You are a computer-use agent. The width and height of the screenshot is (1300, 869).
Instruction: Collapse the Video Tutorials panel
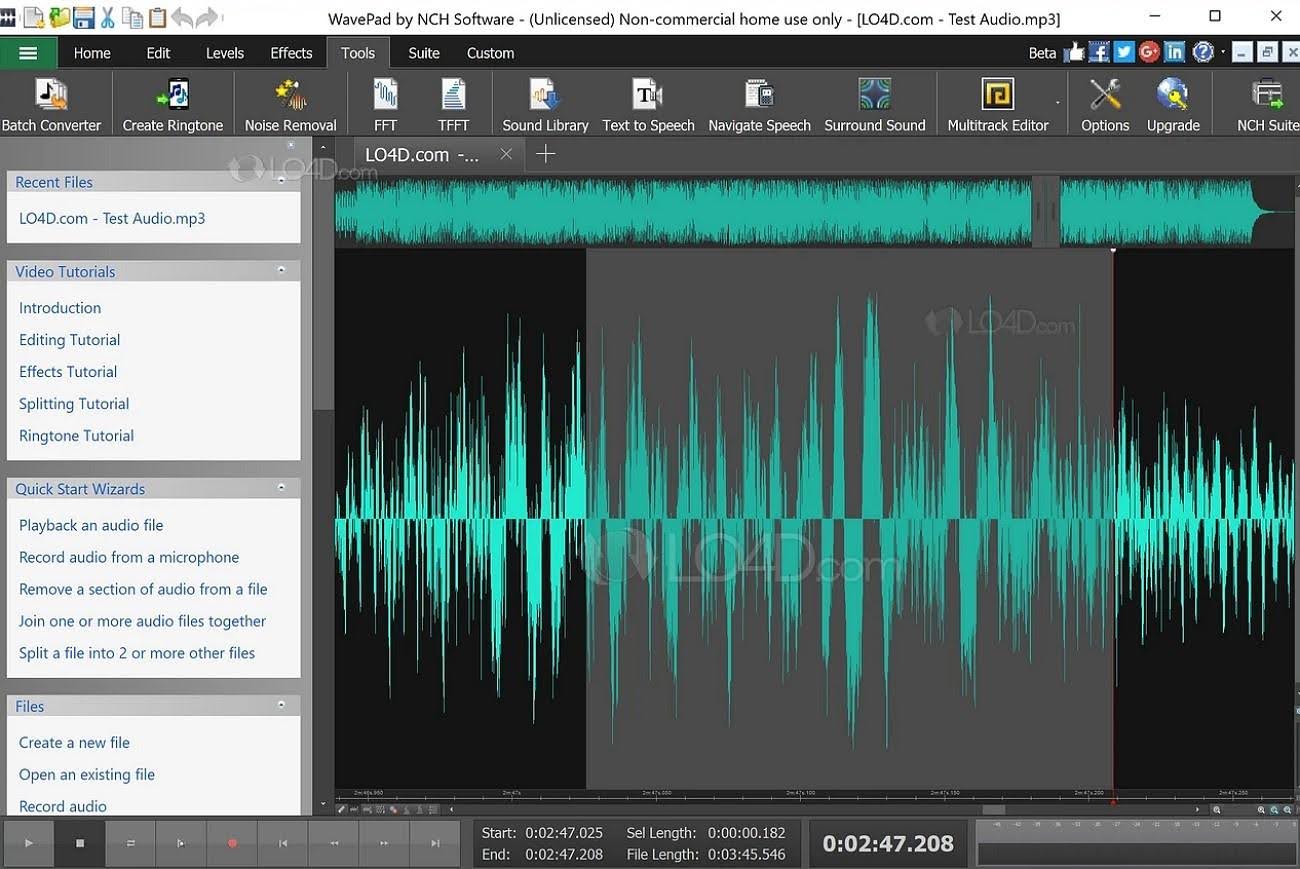click(x=281, y=270)
